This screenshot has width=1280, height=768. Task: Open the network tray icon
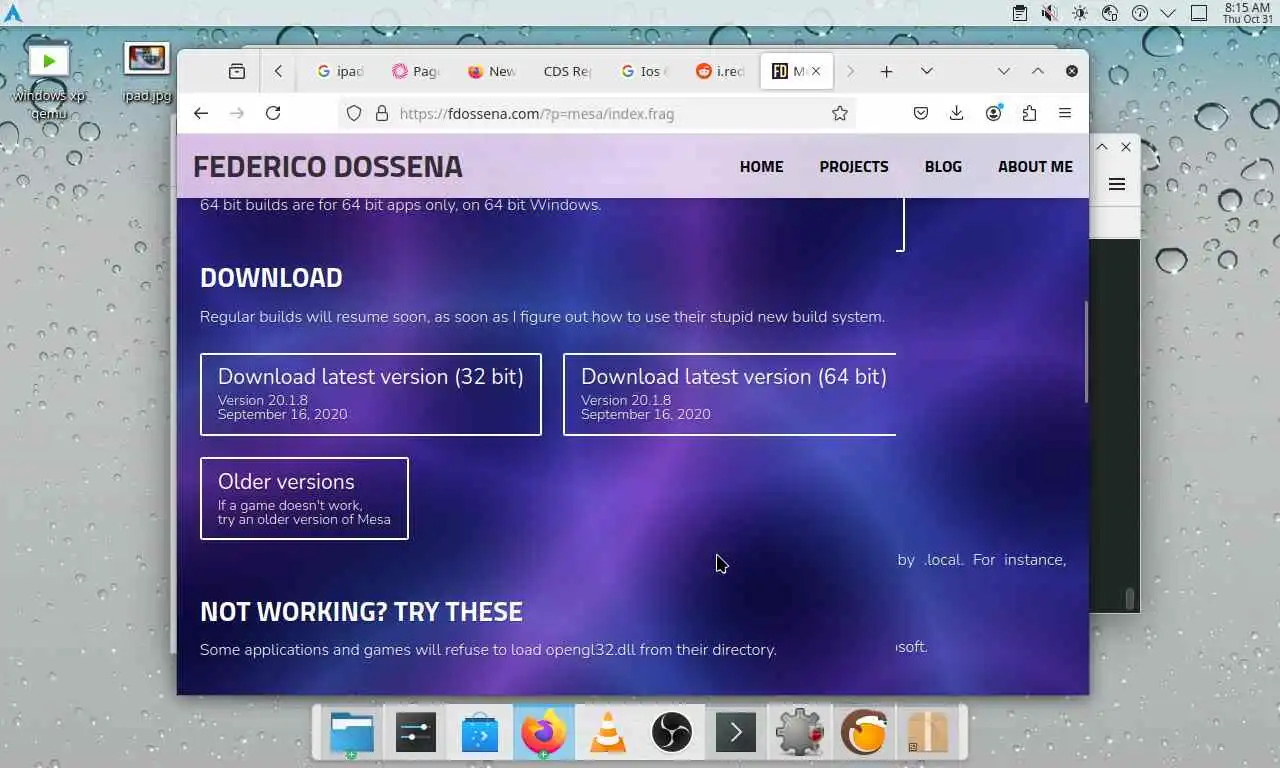pos(1109,13)
